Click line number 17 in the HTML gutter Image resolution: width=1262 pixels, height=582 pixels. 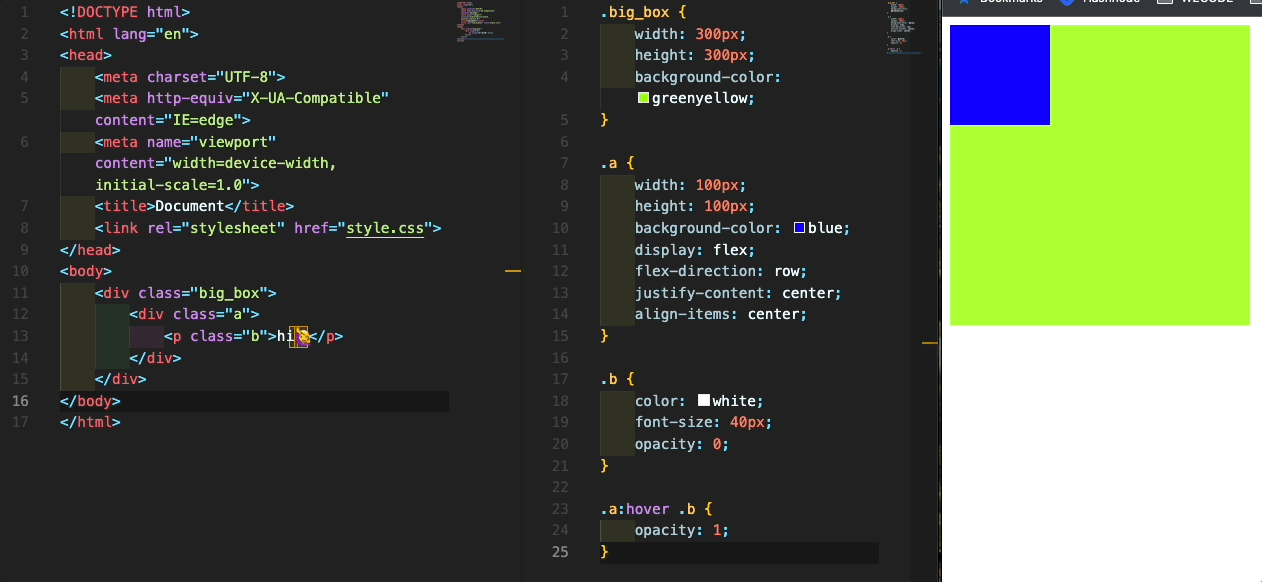coord(21,423)
